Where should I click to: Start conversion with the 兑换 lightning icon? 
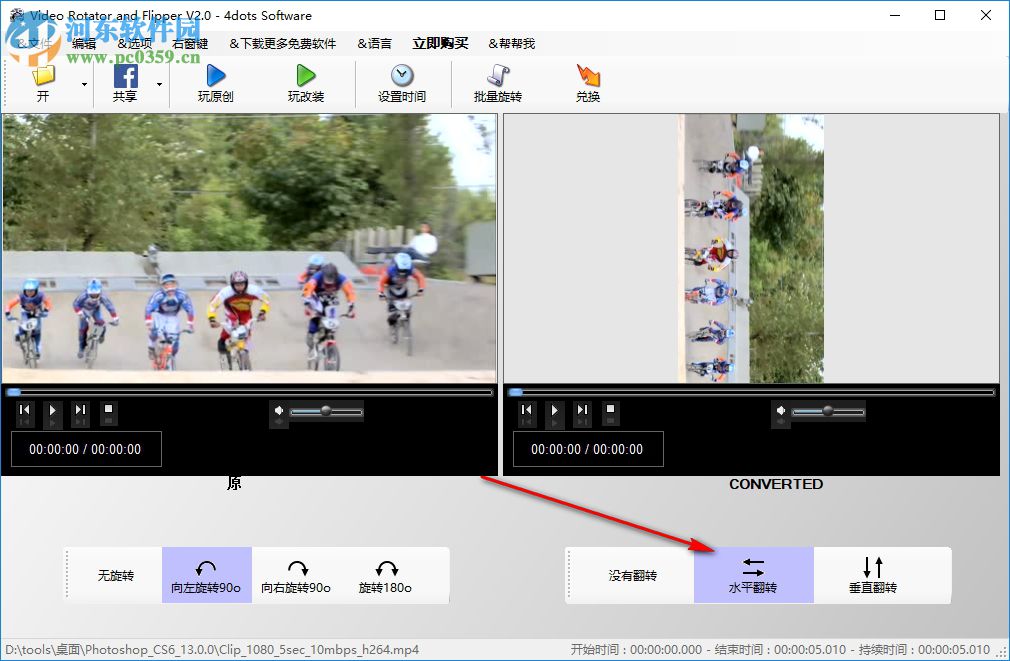[x=587, y=82]
